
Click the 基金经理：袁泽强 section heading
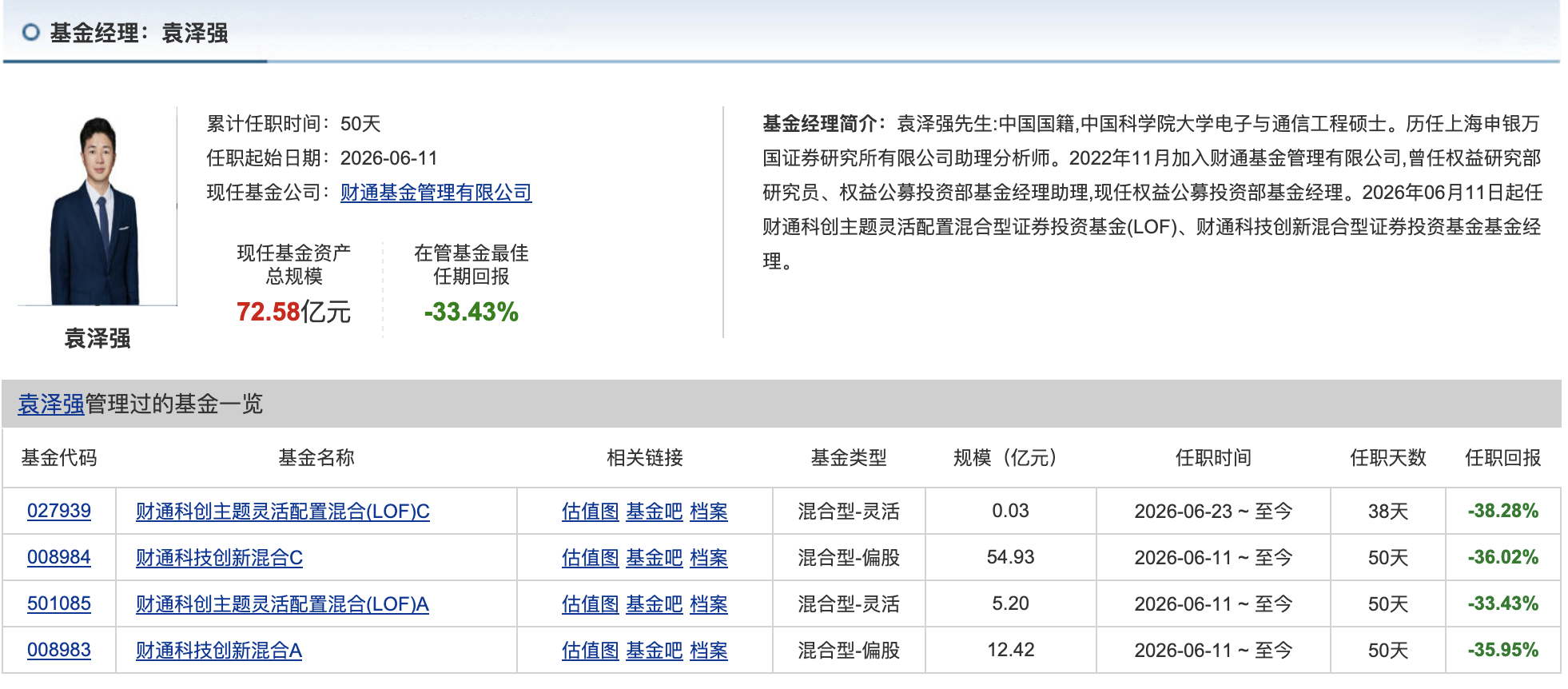(x=139, y=33)
